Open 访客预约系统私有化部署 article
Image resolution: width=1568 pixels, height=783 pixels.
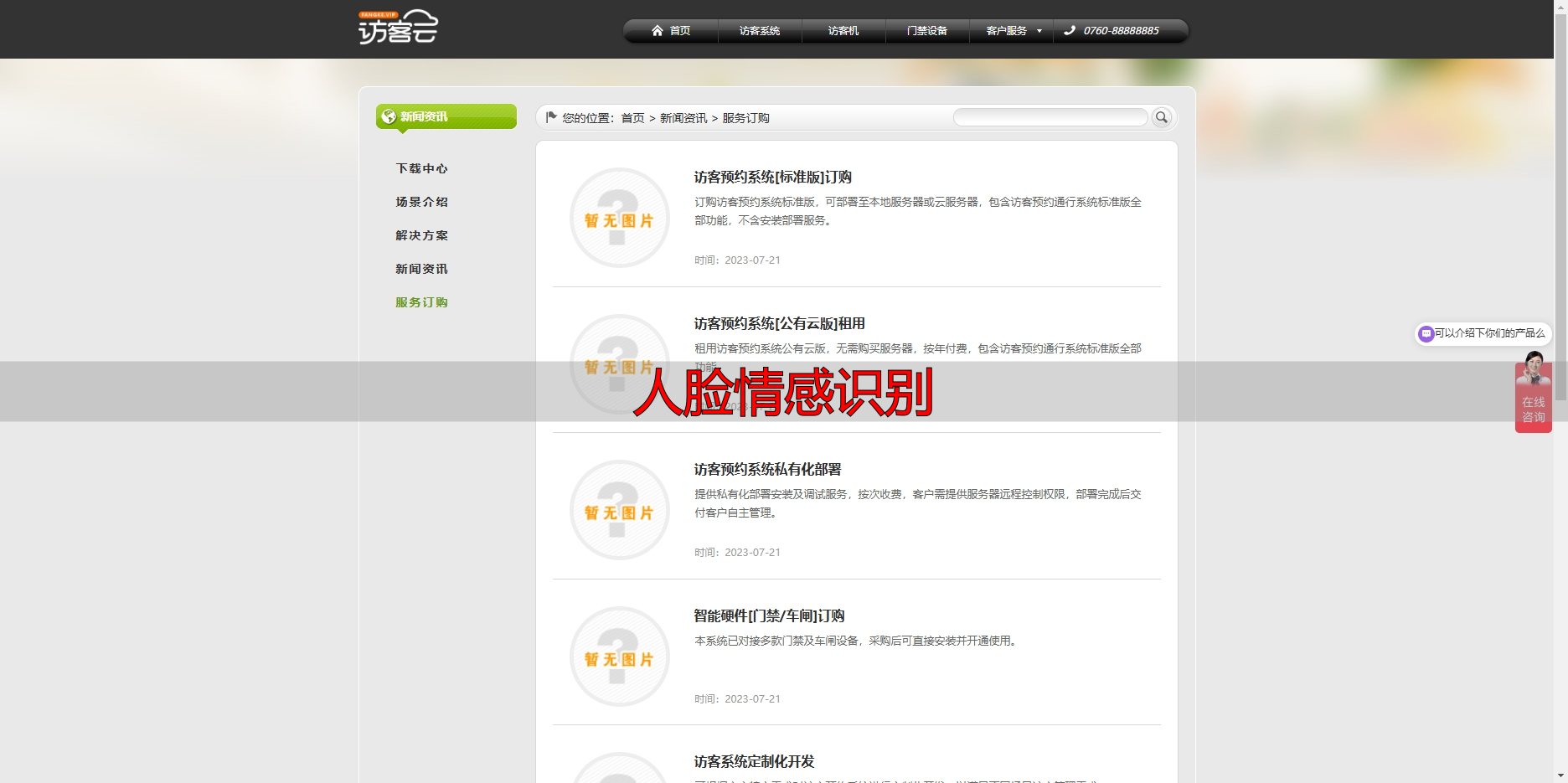pyautogui.click(x=768, y=470)
